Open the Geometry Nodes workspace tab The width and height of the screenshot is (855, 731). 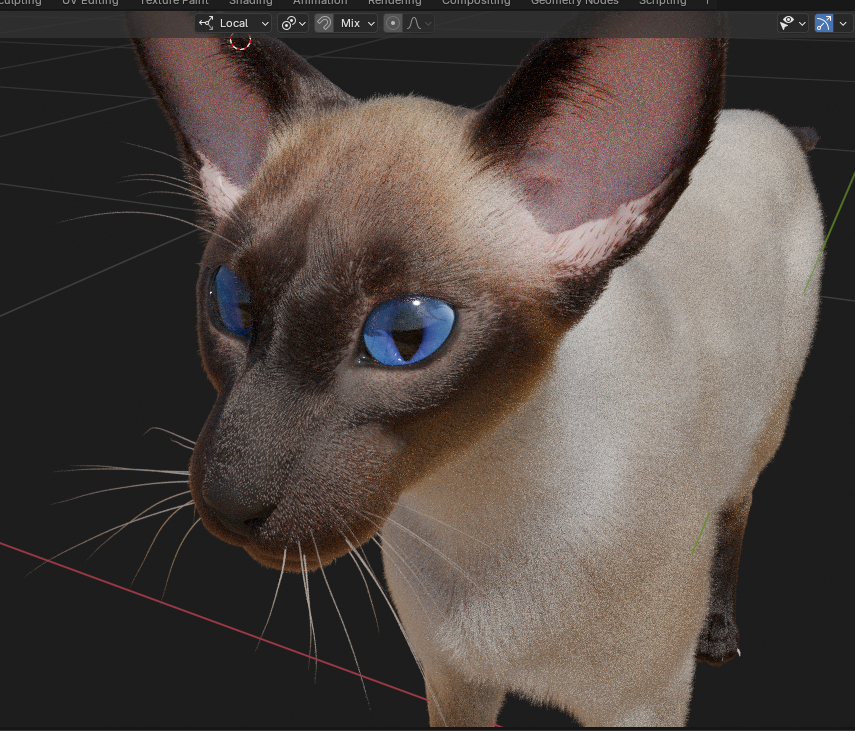573,3
